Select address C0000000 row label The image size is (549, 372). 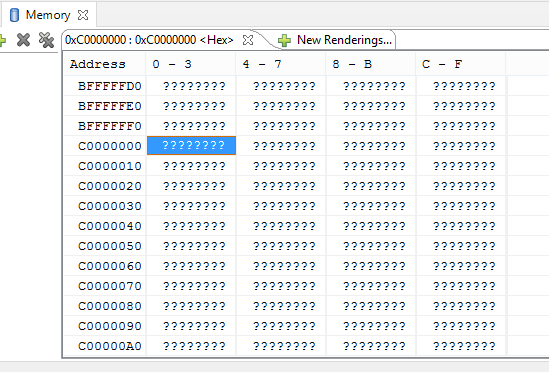(110, 146)
